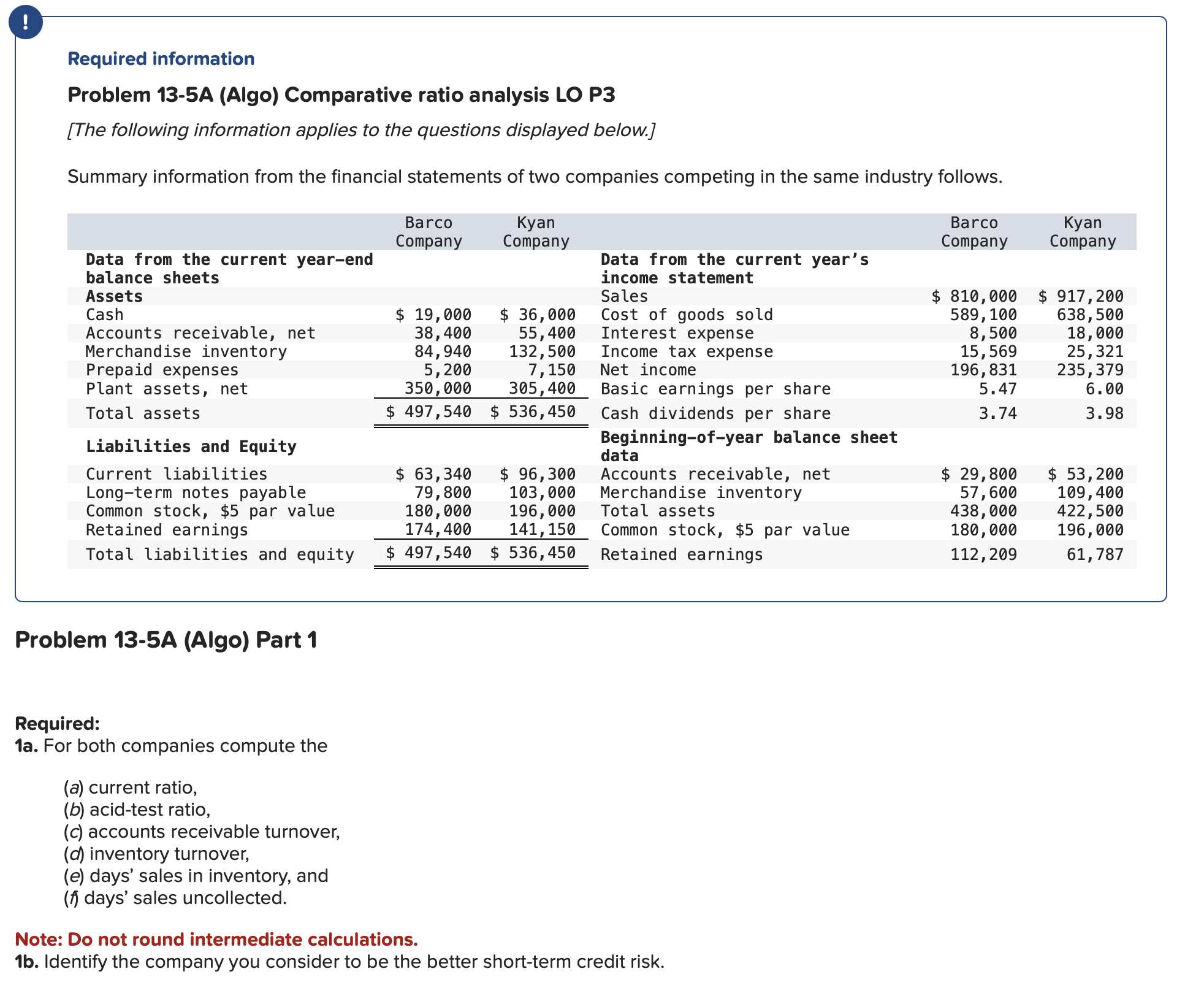Click the inventory turnover requirement item
1204x996 pixels.
click(x=156, y=854)
